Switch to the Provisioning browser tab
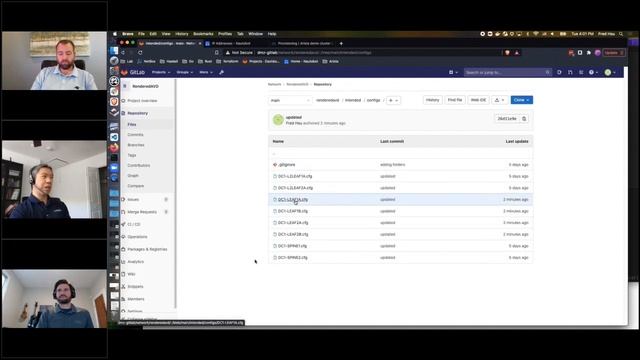The width and height of the screenshot is (640, 360). 302,43
